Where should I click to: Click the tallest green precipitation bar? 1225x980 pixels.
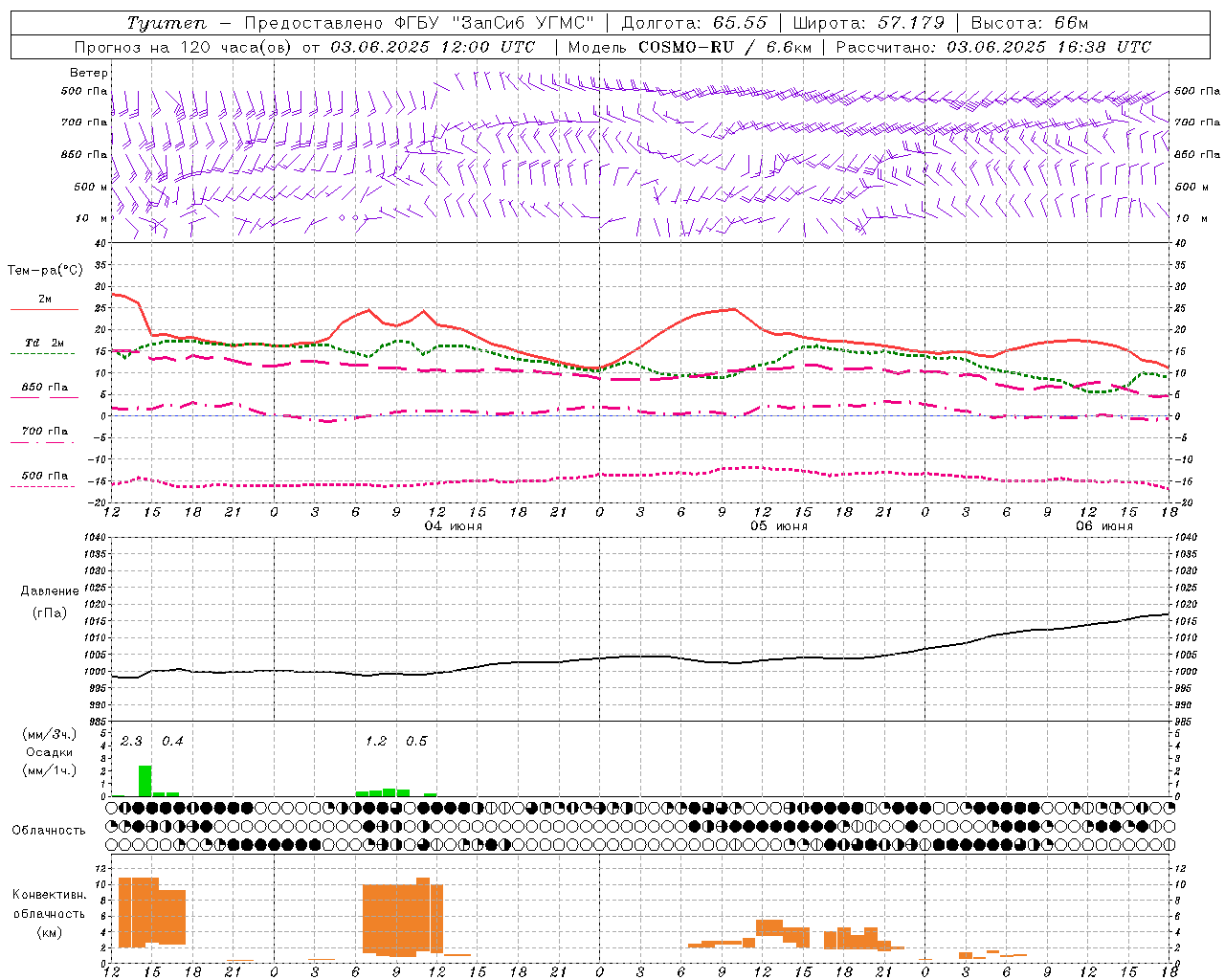[x=145, y=781]
